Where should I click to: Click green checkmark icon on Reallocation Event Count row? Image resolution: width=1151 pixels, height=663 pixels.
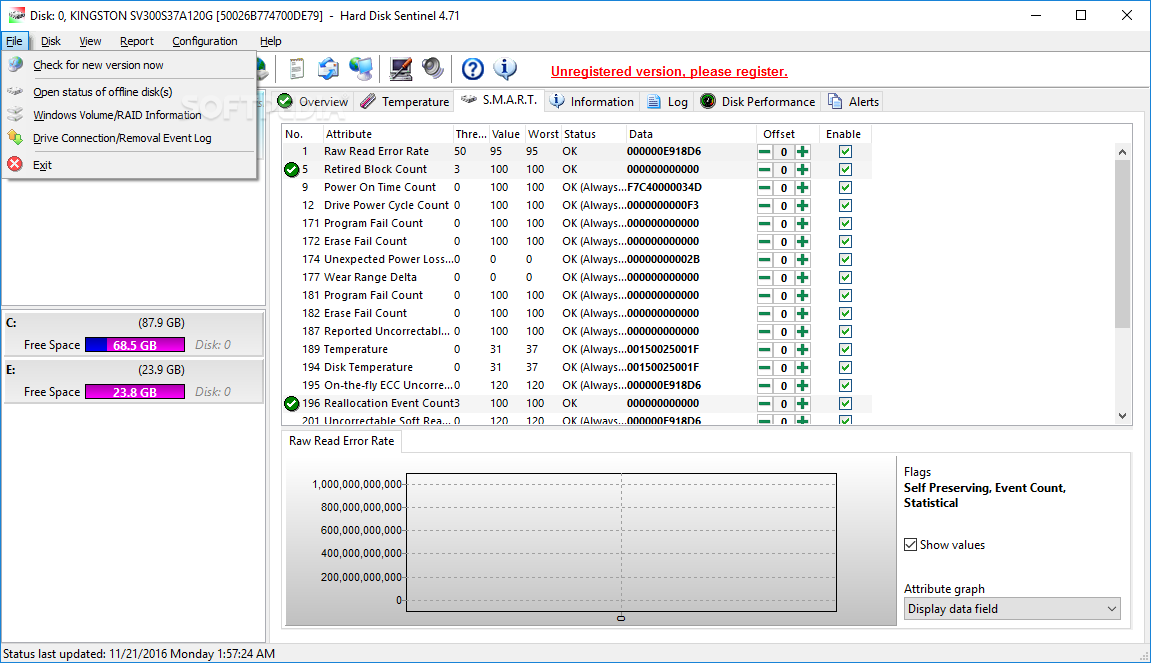(291, 403)
